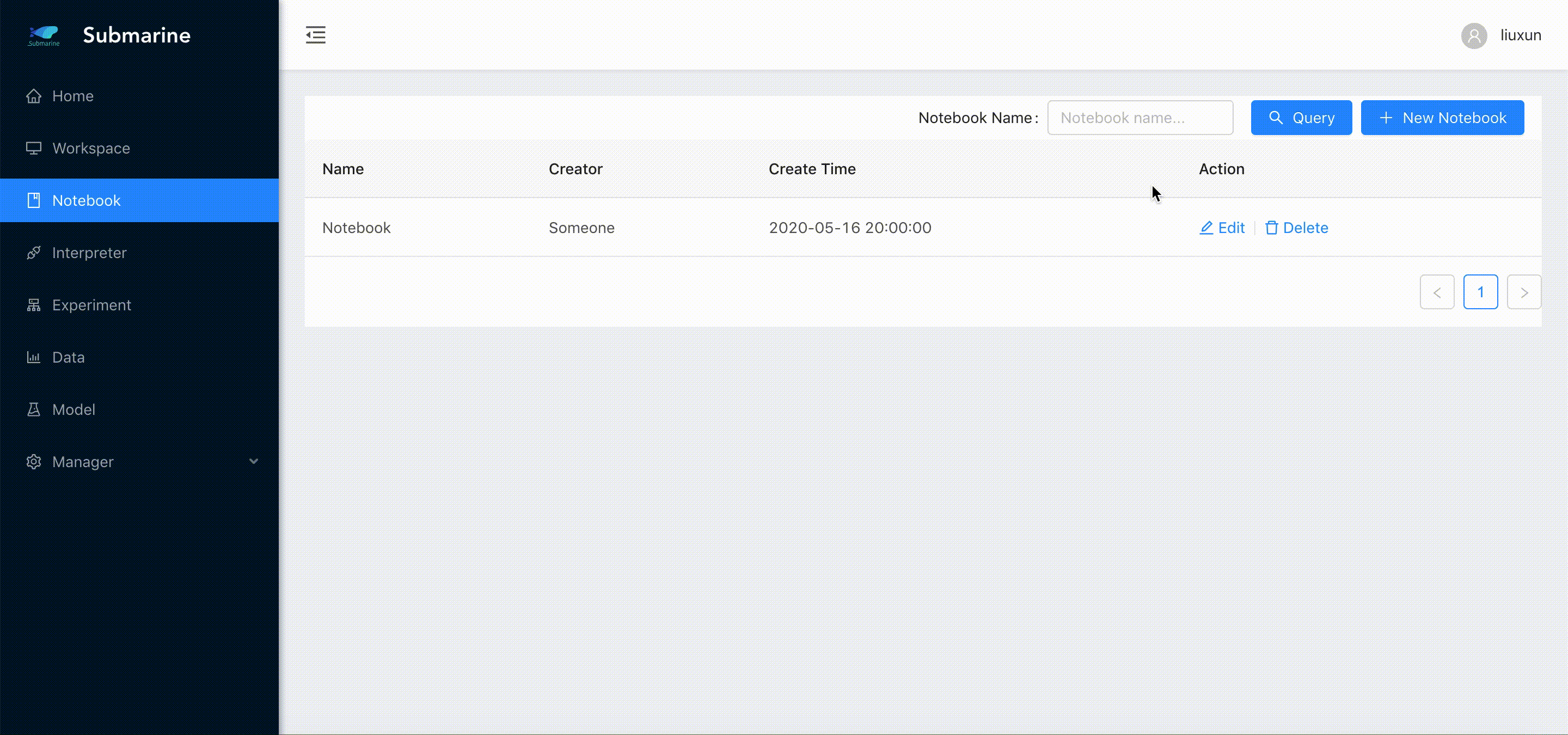Viewport: 1568px width, 735px height.
Task: Click the Home house icon
Action: (33, 96)
